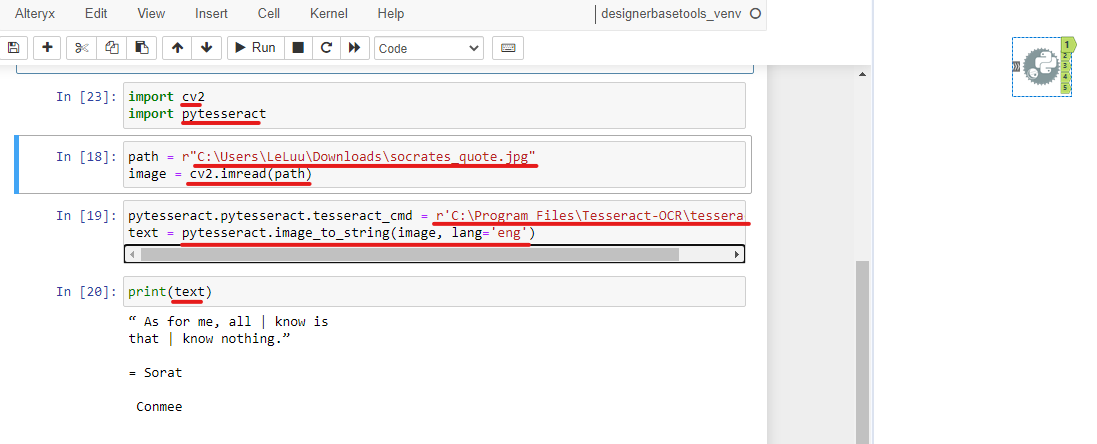The image size is (1097, 444).
Task: Open the Code cell type dropdown
Action: 429,48
